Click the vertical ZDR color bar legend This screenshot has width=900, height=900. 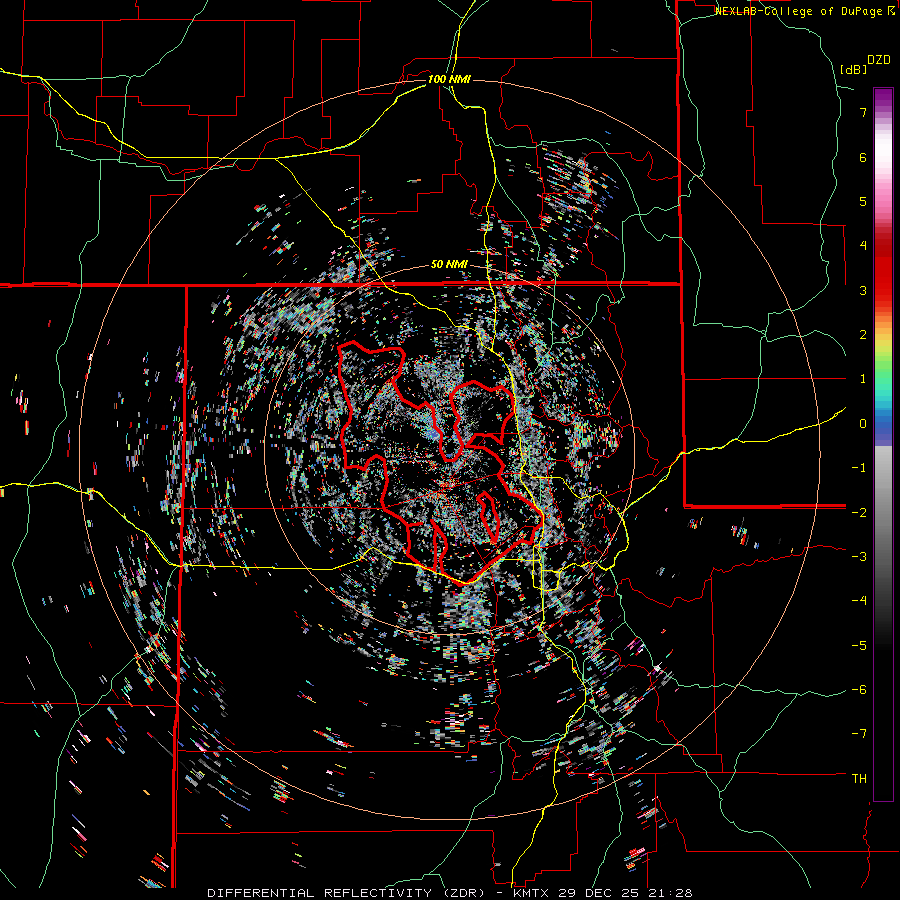coord(883,444)
